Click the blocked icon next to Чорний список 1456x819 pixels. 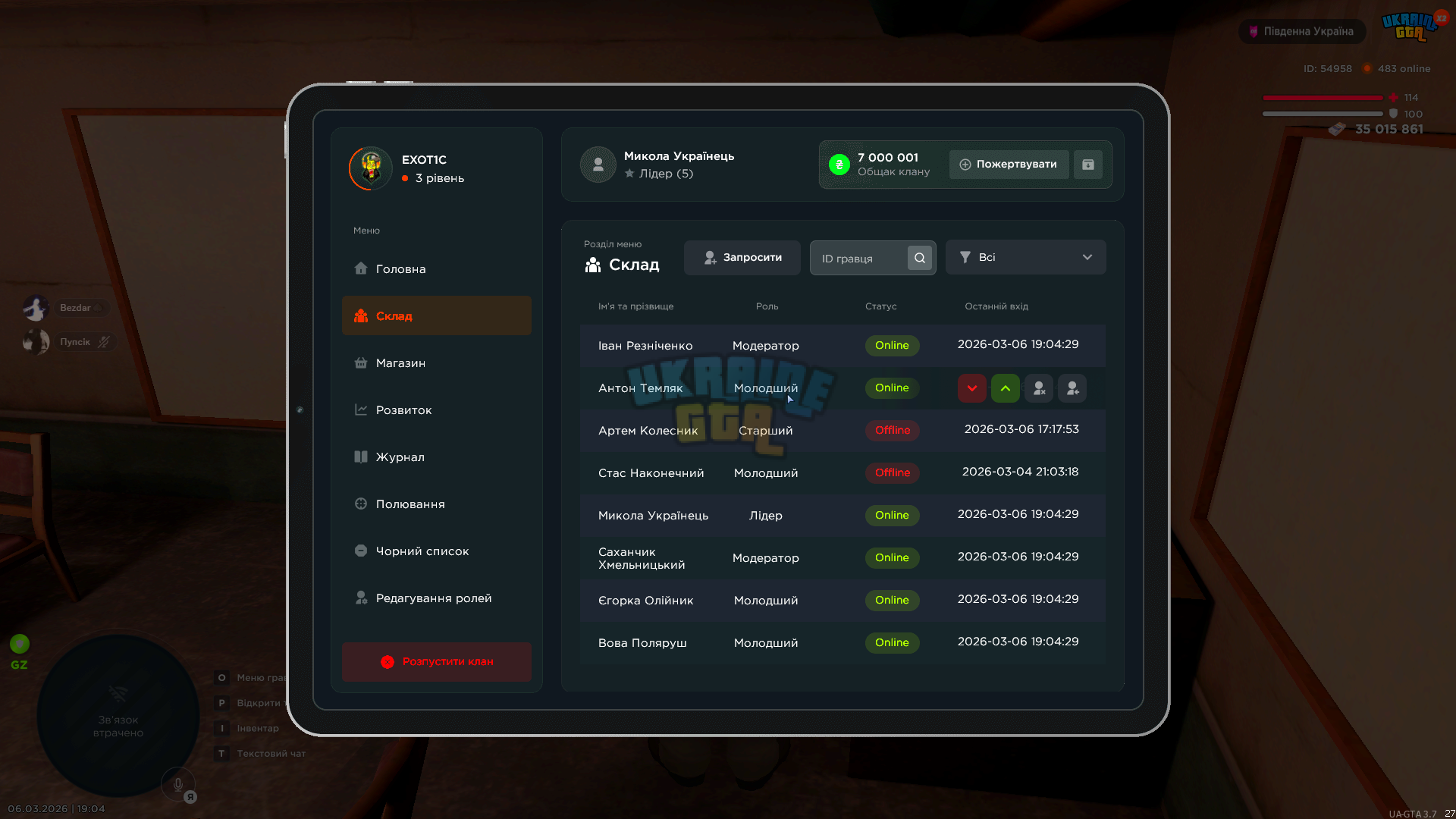(x=361, y=551)
